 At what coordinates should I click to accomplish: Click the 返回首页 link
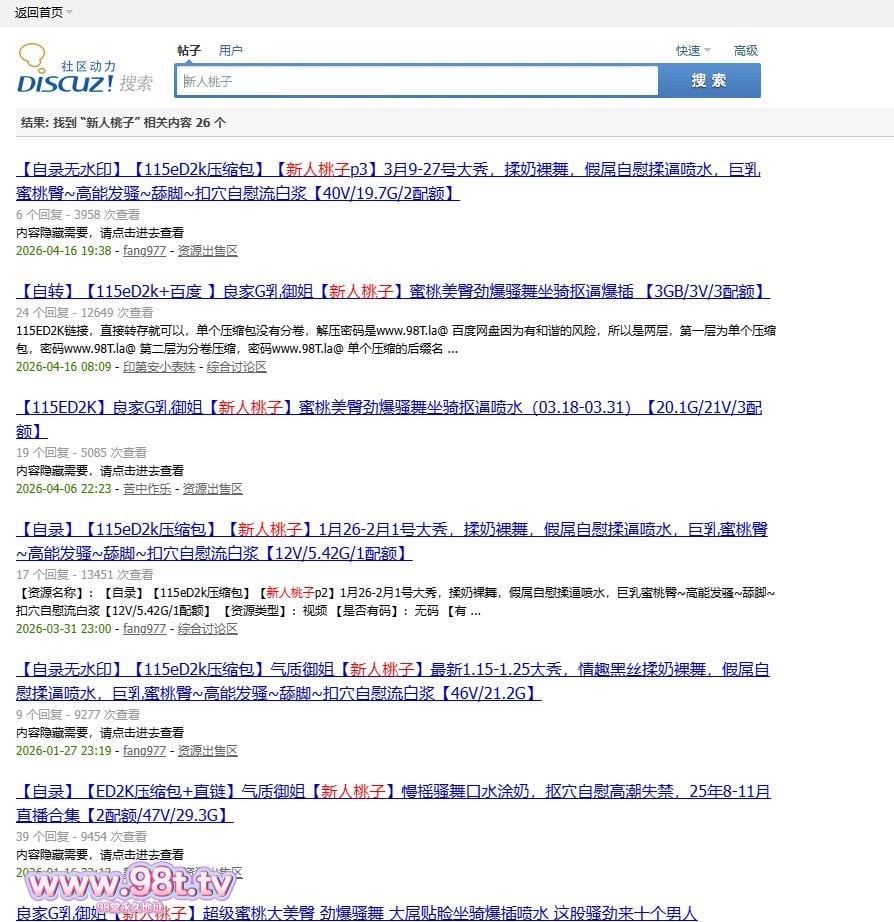click(x=37, y=12)
